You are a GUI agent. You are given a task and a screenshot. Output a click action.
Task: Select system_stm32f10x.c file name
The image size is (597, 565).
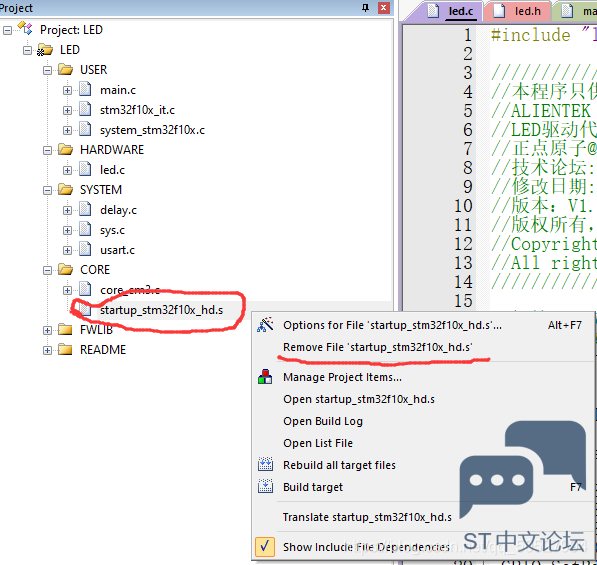[152, 130]
